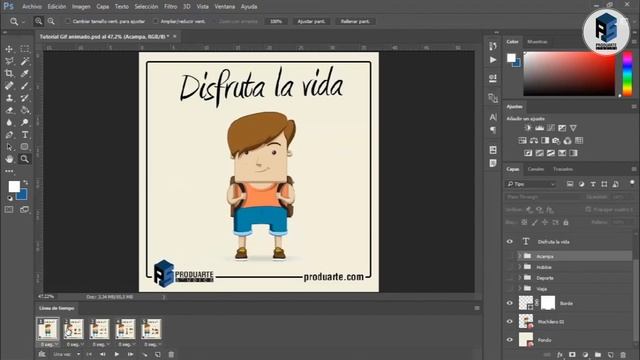Show the Deporte group visibility
The height and width of the screenshot is (360, 640).
click(x=510, y=278)
